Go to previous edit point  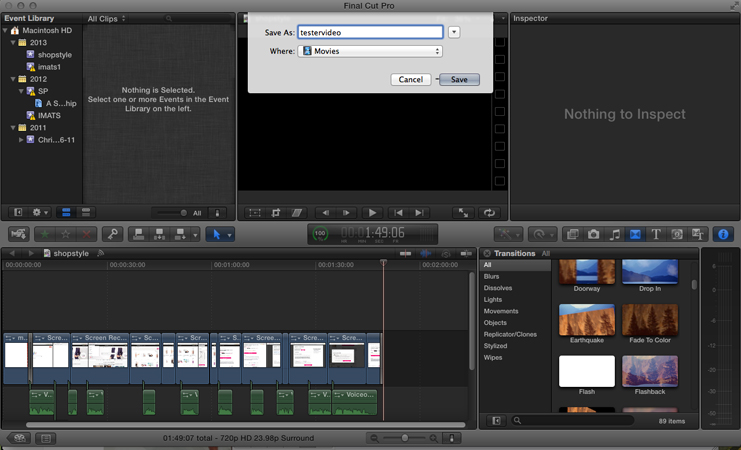pyautogui.click(x=398, y=213)
